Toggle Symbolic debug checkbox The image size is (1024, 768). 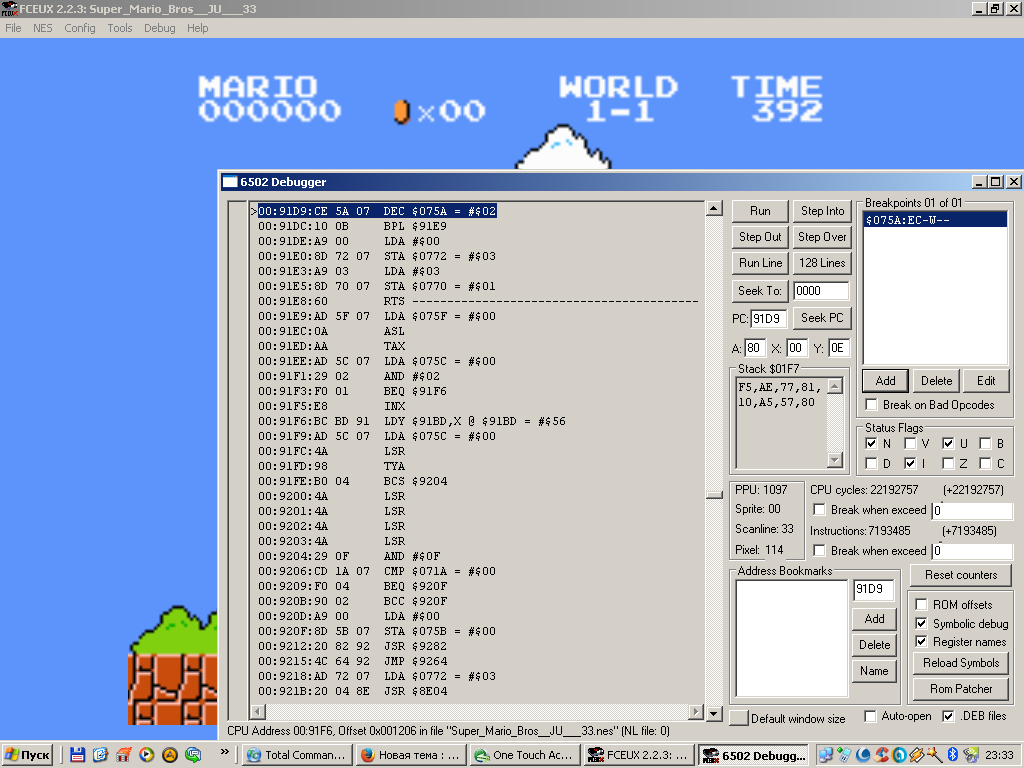coord(921,624)
